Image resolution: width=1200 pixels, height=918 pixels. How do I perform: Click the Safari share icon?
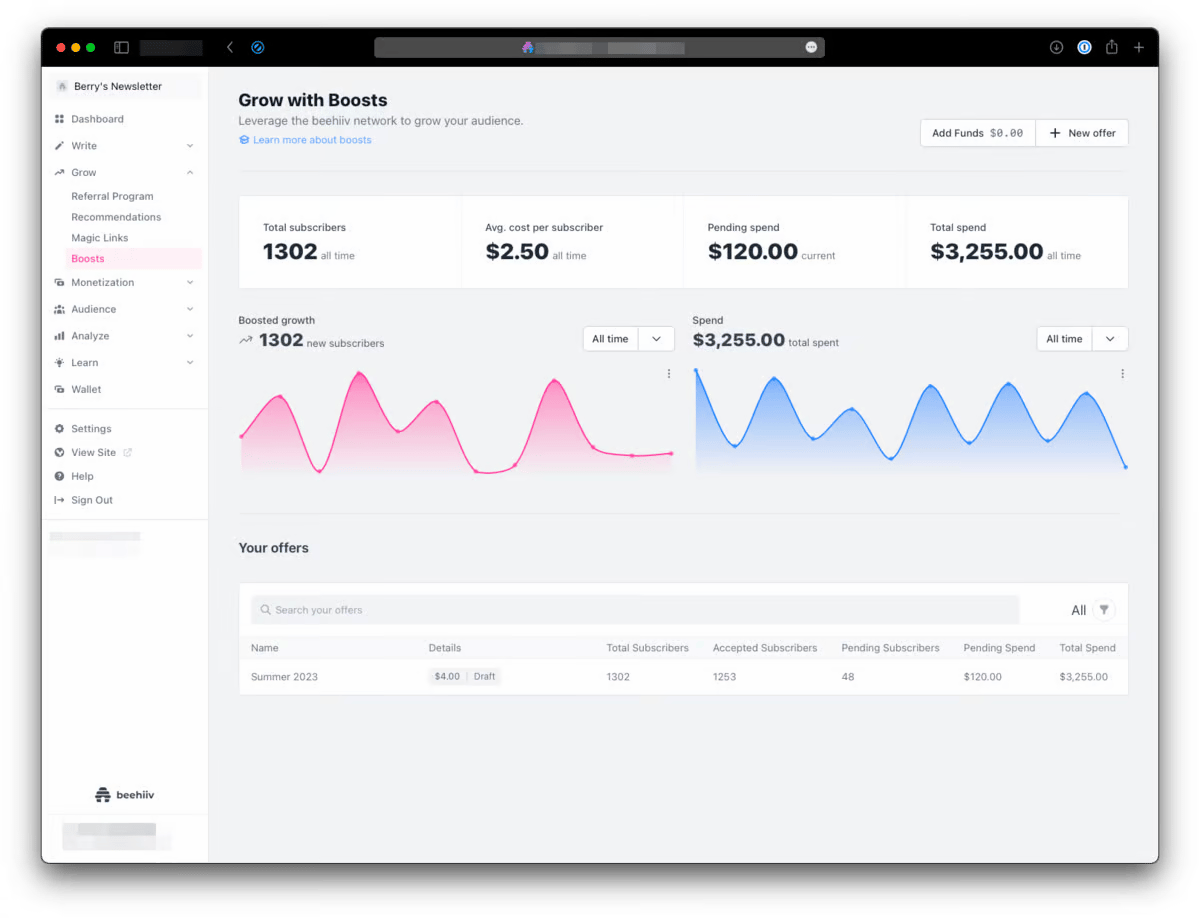(1112, 47)
